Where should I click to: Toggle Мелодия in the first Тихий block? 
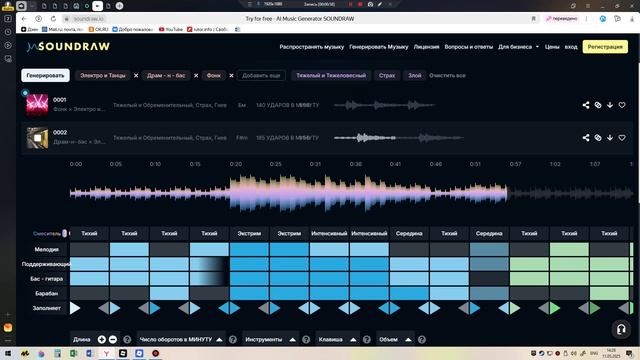pos(89,249)
